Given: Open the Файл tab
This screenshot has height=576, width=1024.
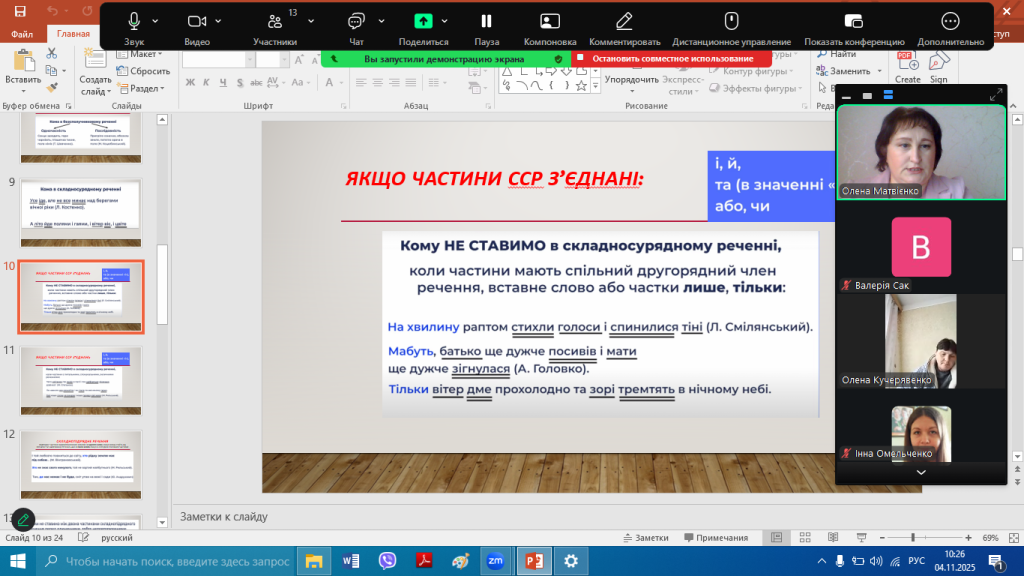Looking at the screenshot, I should pos(22,34).
